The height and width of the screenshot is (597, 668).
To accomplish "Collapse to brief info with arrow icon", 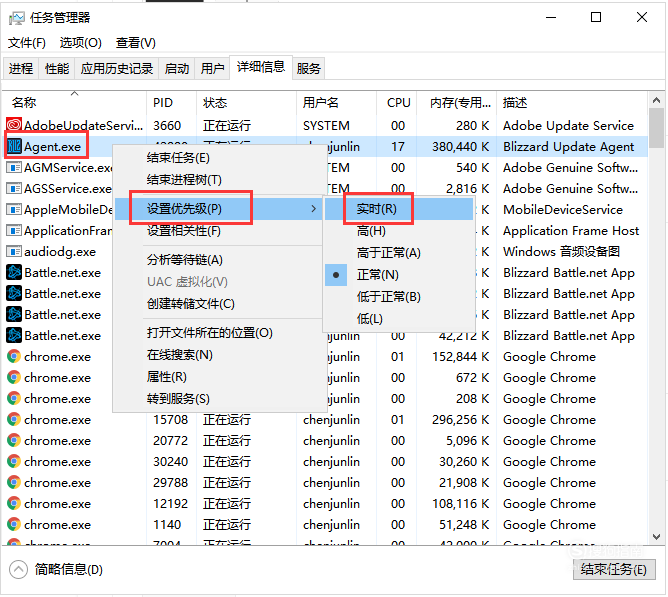I will click(18, 569).
